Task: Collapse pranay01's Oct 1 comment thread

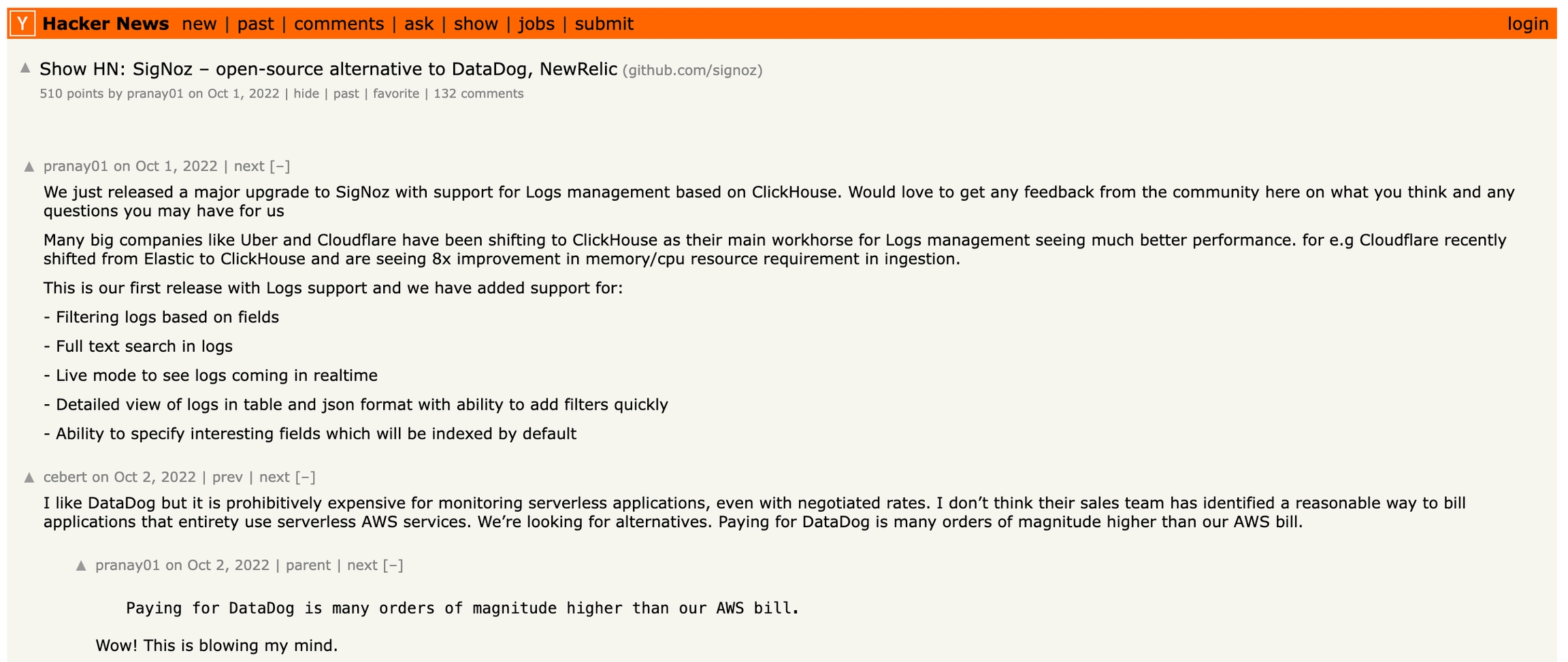Action: (280, 167)
